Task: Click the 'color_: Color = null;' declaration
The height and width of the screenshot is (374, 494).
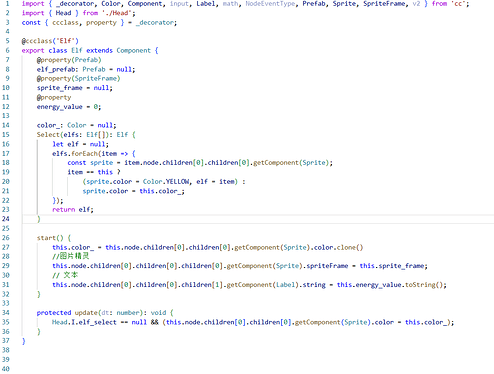Action: [76, 125]
